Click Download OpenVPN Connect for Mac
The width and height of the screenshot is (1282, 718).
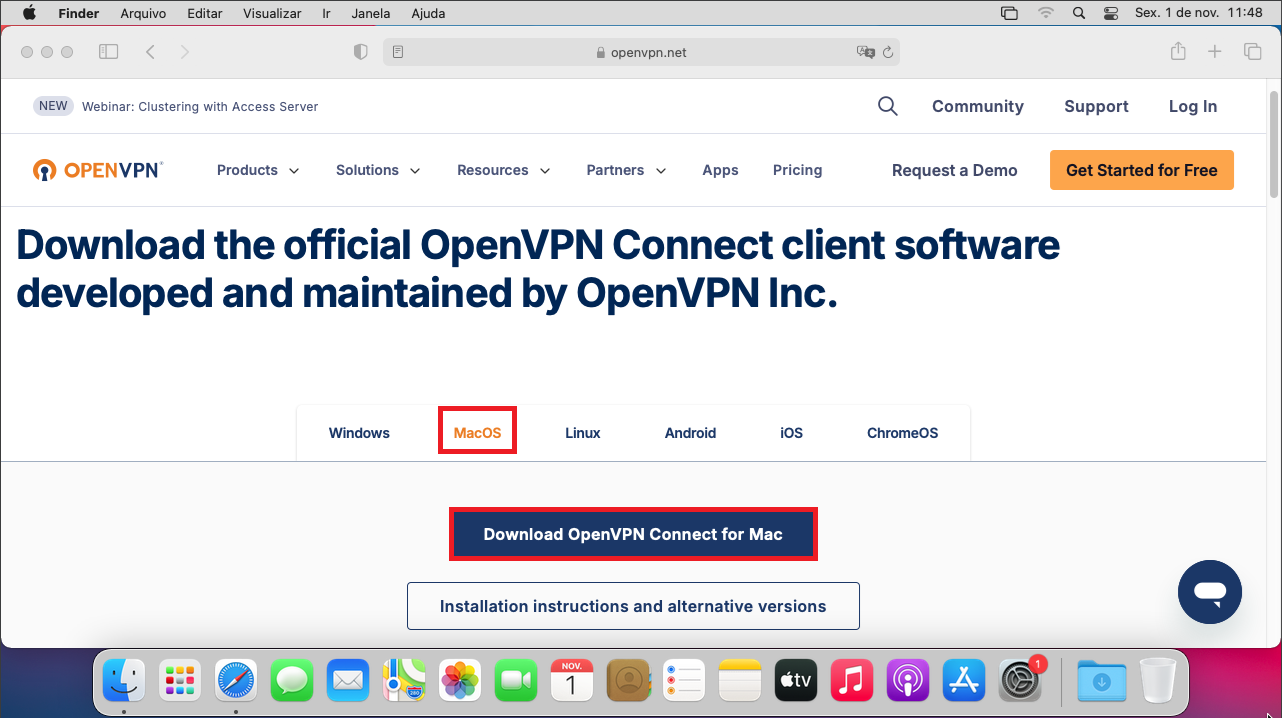click(x=633, y=534)
